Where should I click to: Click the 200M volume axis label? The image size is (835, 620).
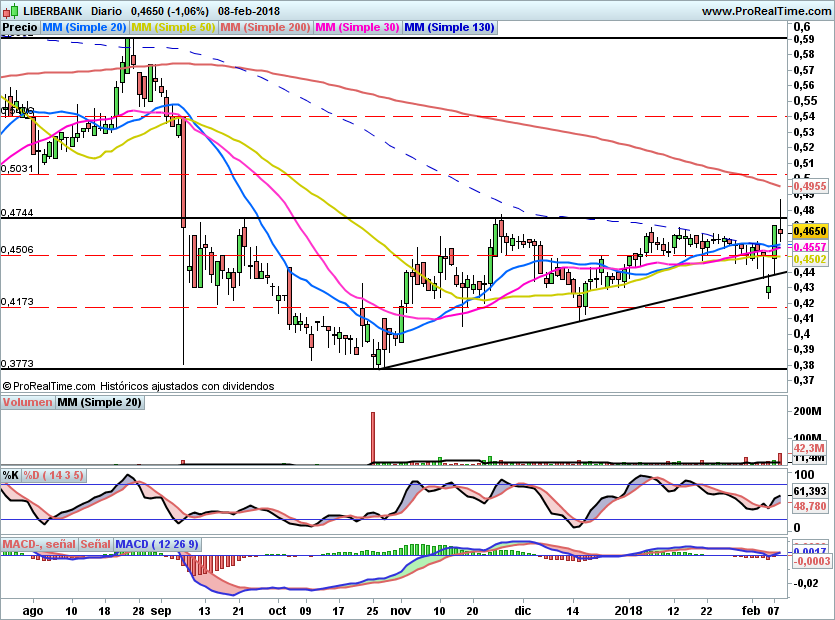click(x=807, y=411)
